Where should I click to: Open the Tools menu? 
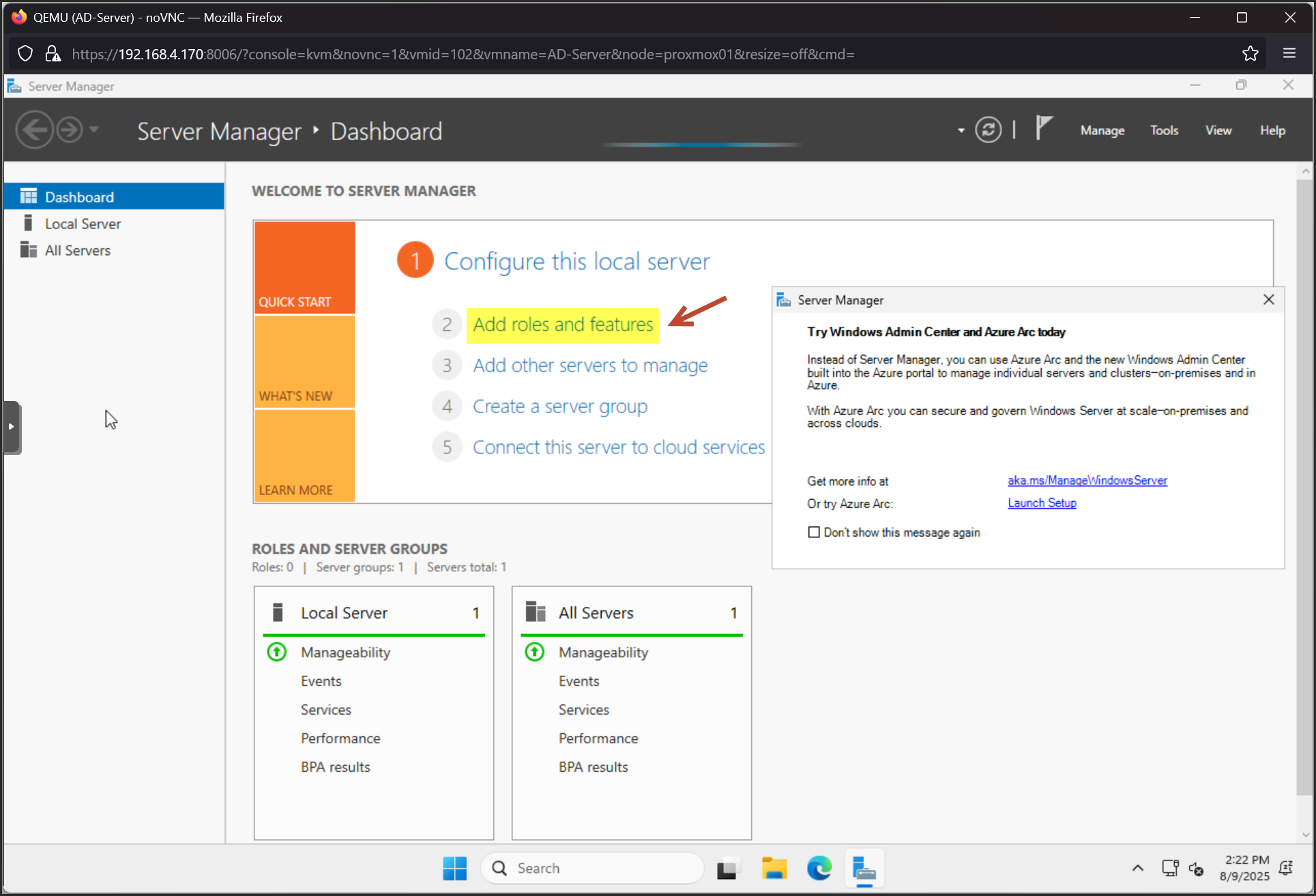1164,130
